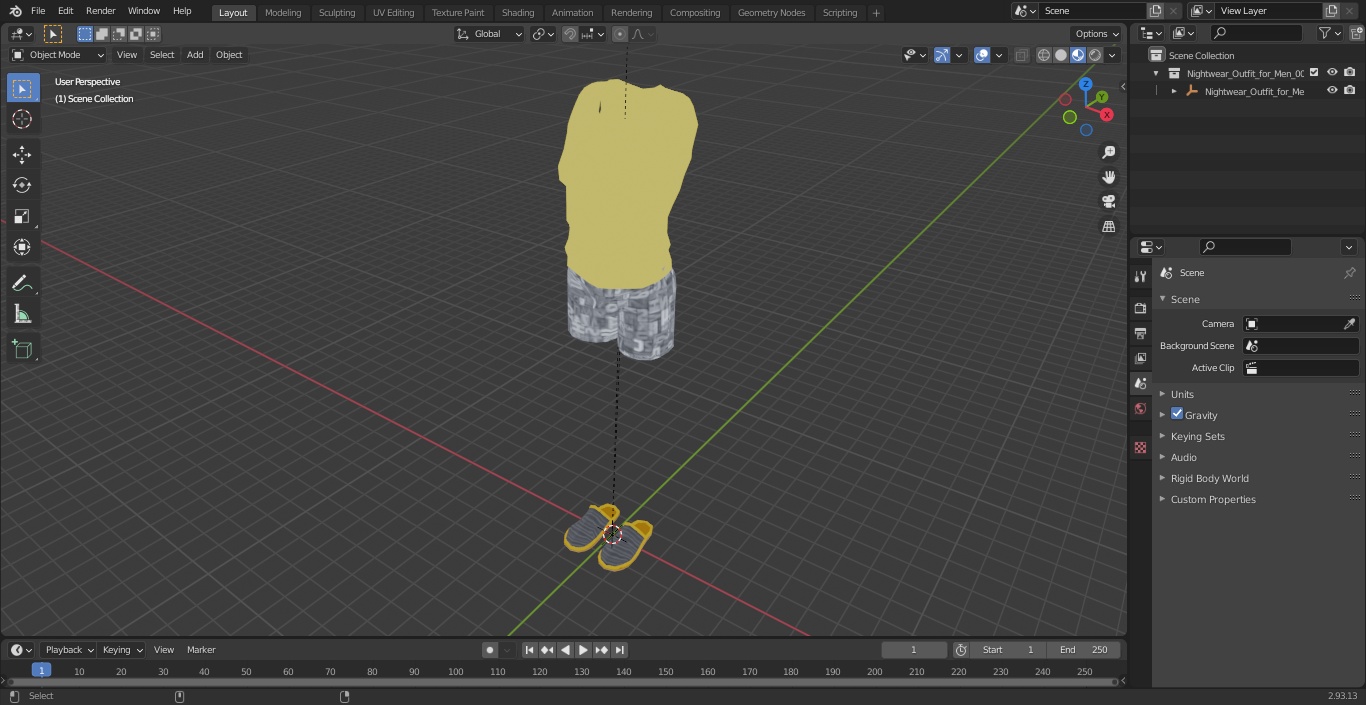Screen dimensions: 1366x705
Task: Open the Object Mode dropdown
Action: point(58,55)
